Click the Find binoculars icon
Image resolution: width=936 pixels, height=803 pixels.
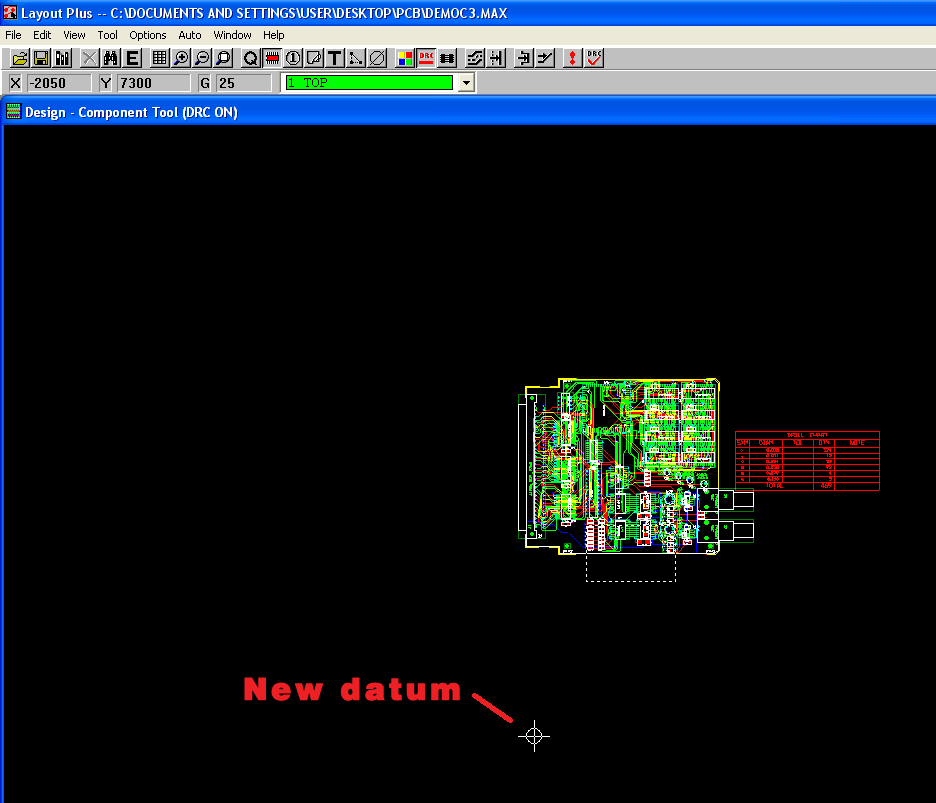[x=110, y=59]
